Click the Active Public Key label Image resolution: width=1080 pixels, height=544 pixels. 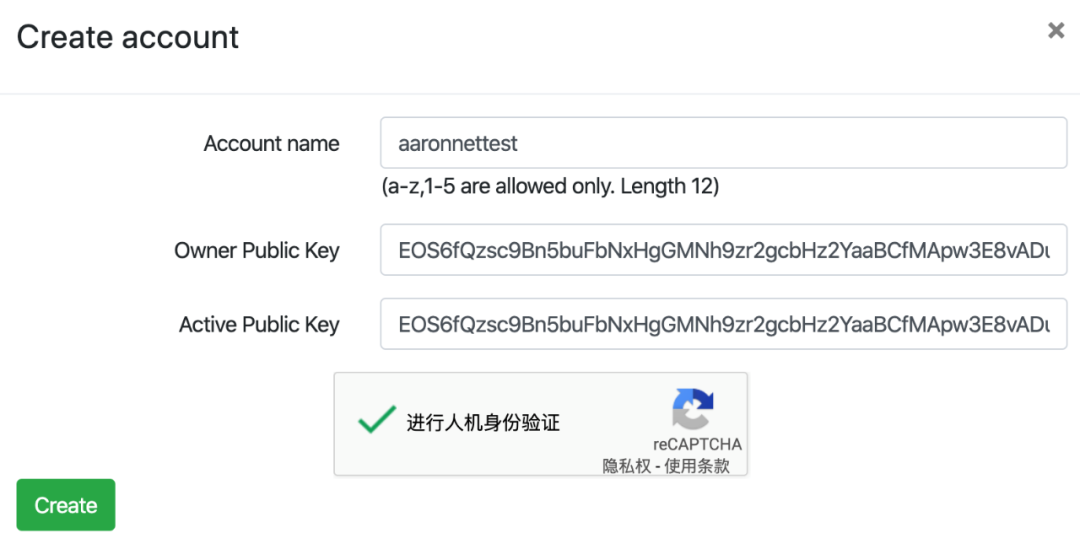click(258, 324)
